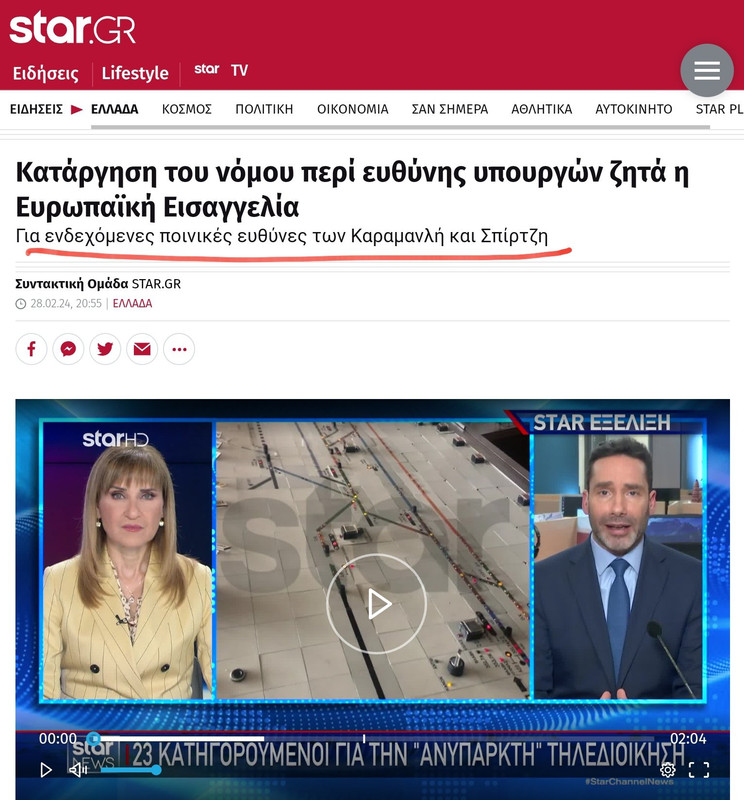
Task: Click Συντακτική Ομάδα author link
Action: [x=71, y=284]
